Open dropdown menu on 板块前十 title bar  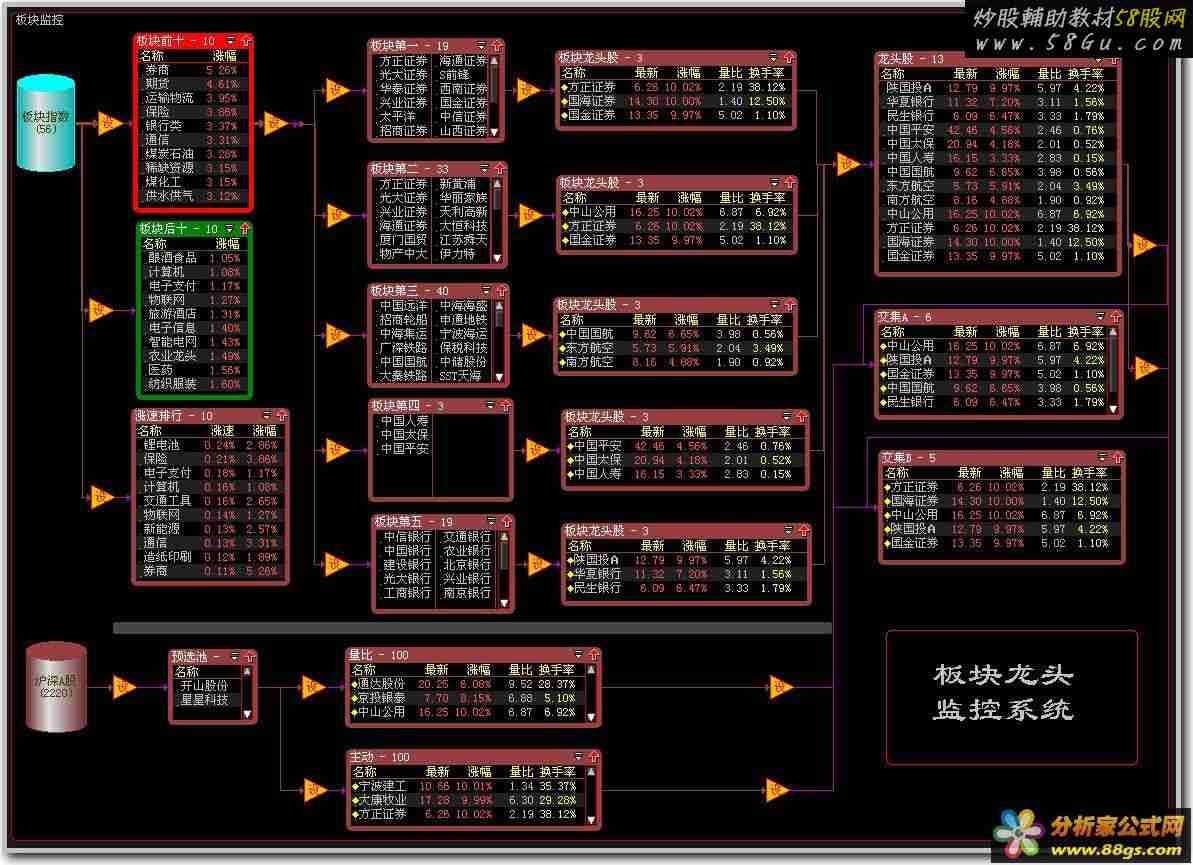[x=231, y=40]
